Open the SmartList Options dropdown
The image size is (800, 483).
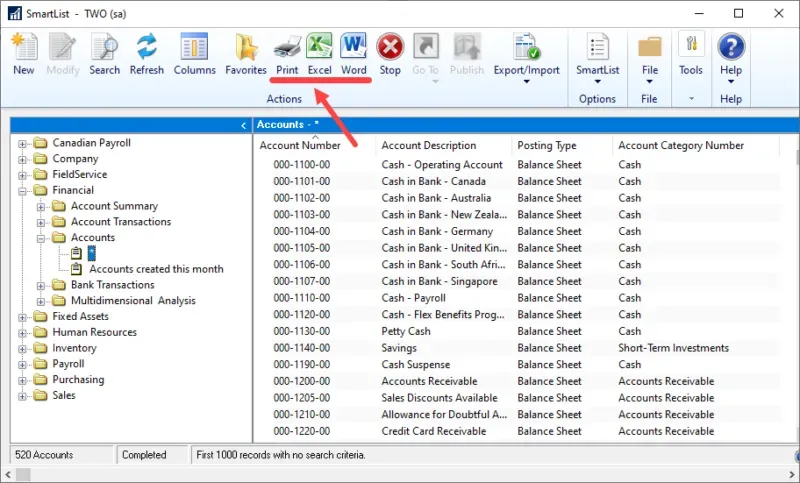(x=597, y=58)
